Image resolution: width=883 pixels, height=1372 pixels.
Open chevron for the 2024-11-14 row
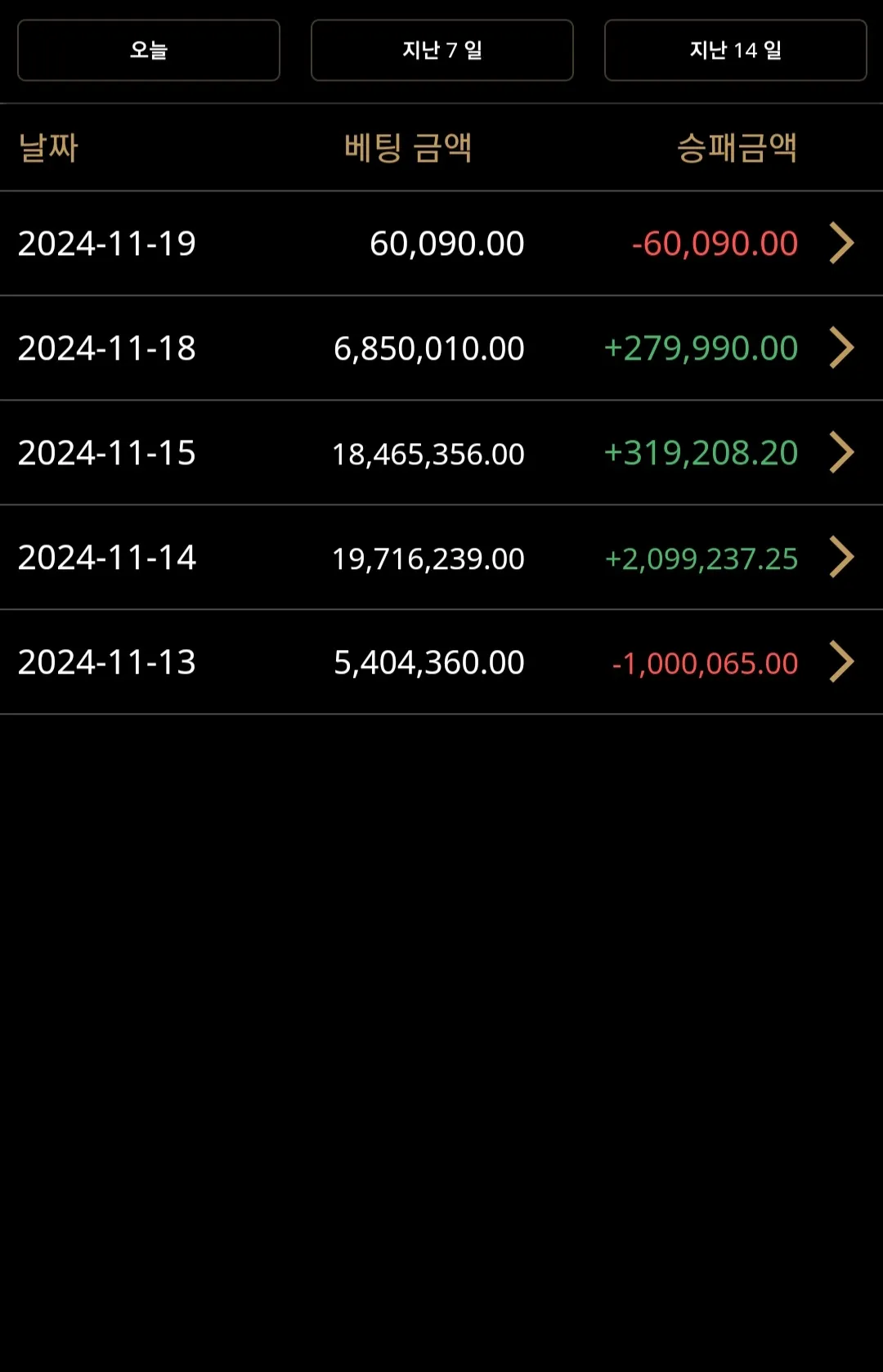coord(842,557)
